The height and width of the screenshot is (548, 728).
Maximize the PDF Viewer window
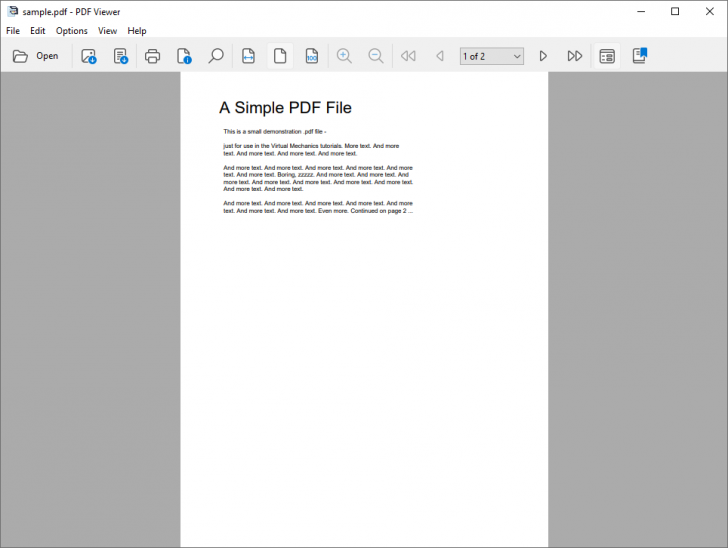tap(675, 12)
